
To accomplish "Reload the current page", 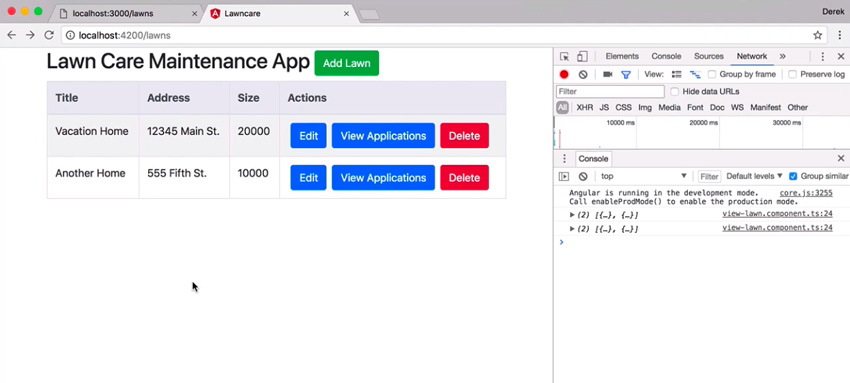I will click(49, 35).
